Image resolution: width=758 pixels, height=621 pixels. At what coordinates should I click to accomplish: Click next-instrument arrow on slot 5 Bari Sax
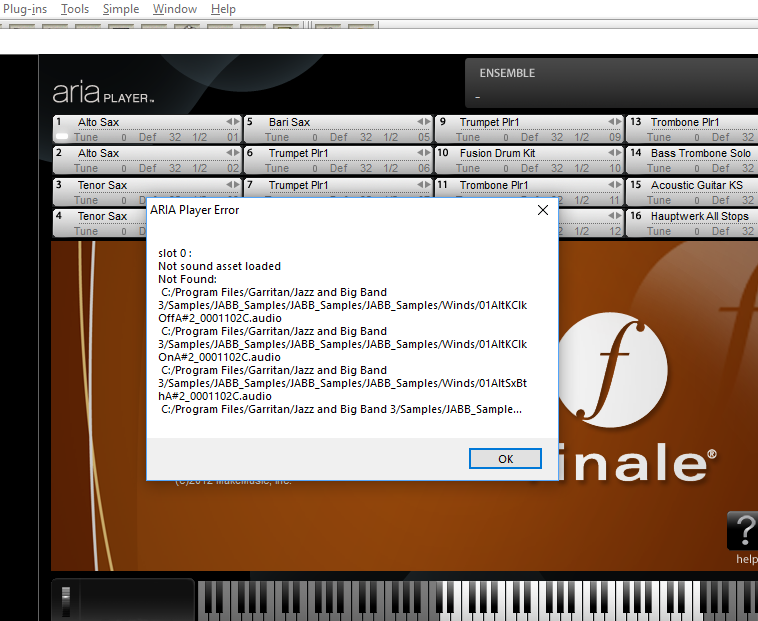pyautogui.click(x=428, y=122)
